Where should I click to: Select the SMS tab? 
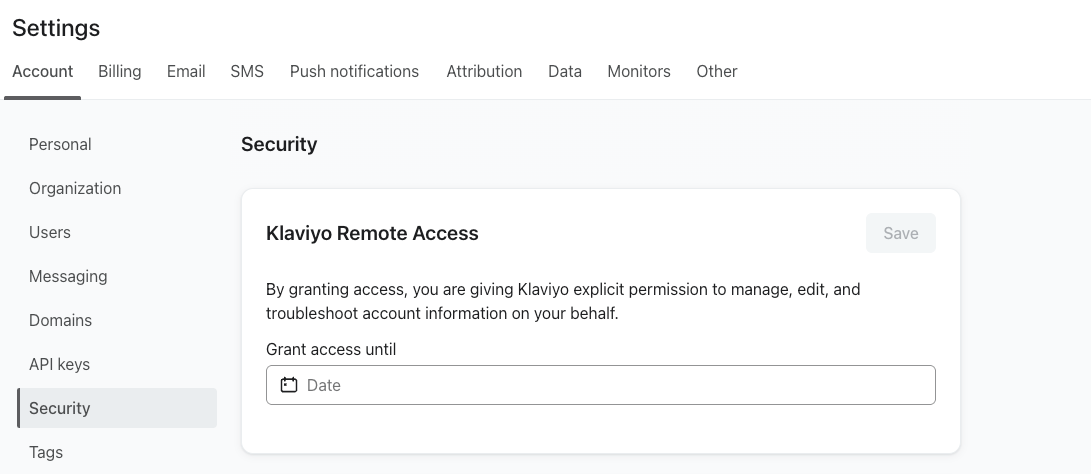(x=247, y=72)
